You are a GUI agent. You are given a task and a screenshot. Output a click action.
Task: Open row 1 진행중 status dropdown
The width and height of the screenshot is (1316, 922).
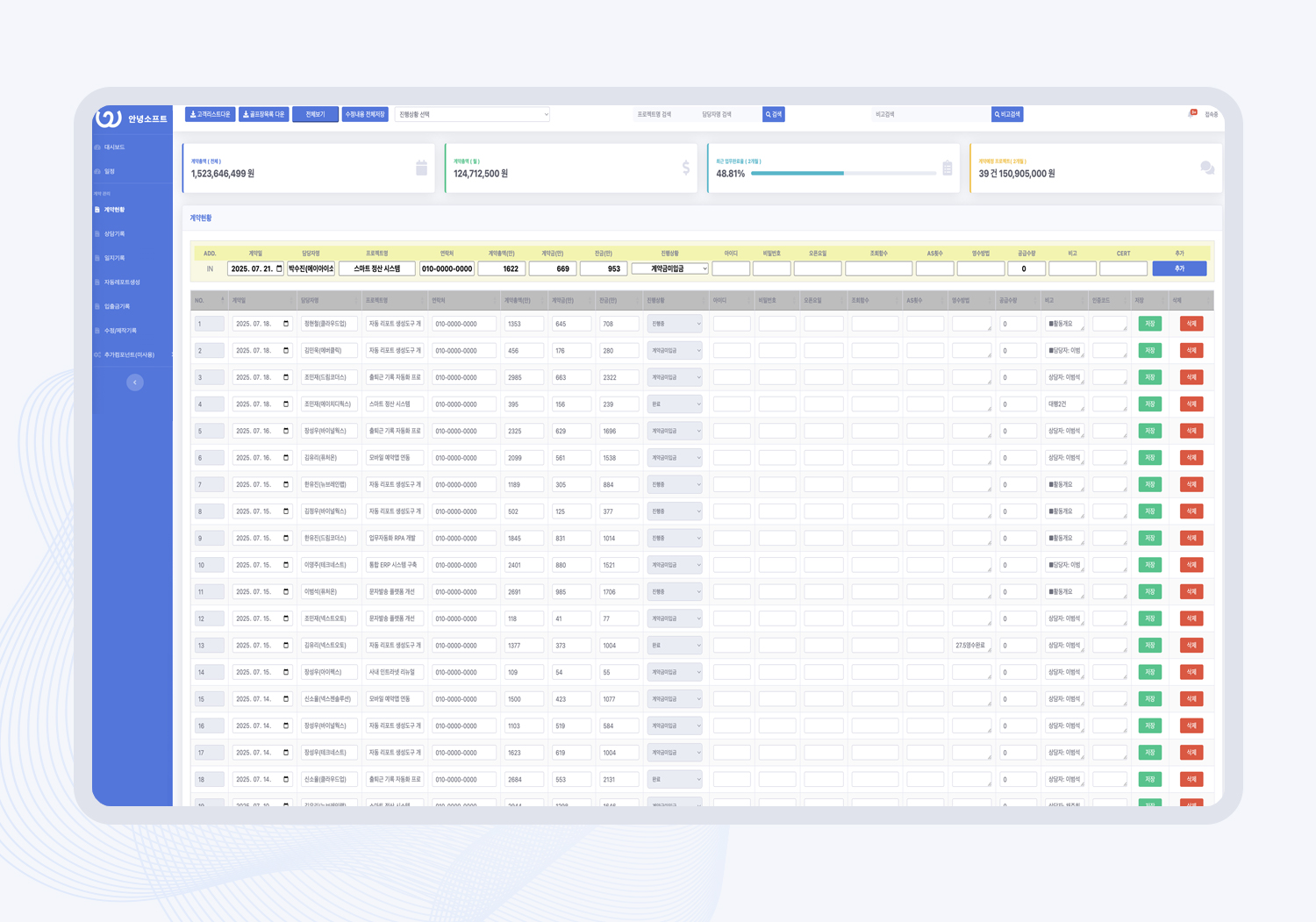(675, 324)
